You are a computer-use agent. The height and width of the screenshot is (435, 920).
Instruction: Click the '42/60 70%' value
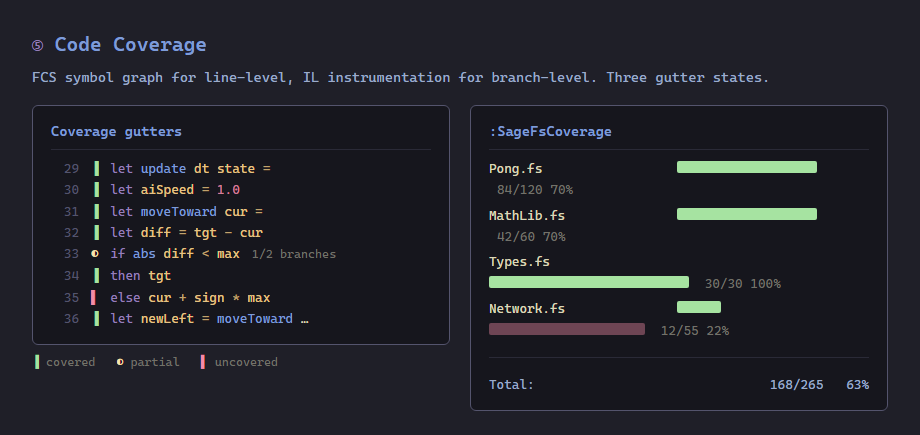(x=531, y=237)
